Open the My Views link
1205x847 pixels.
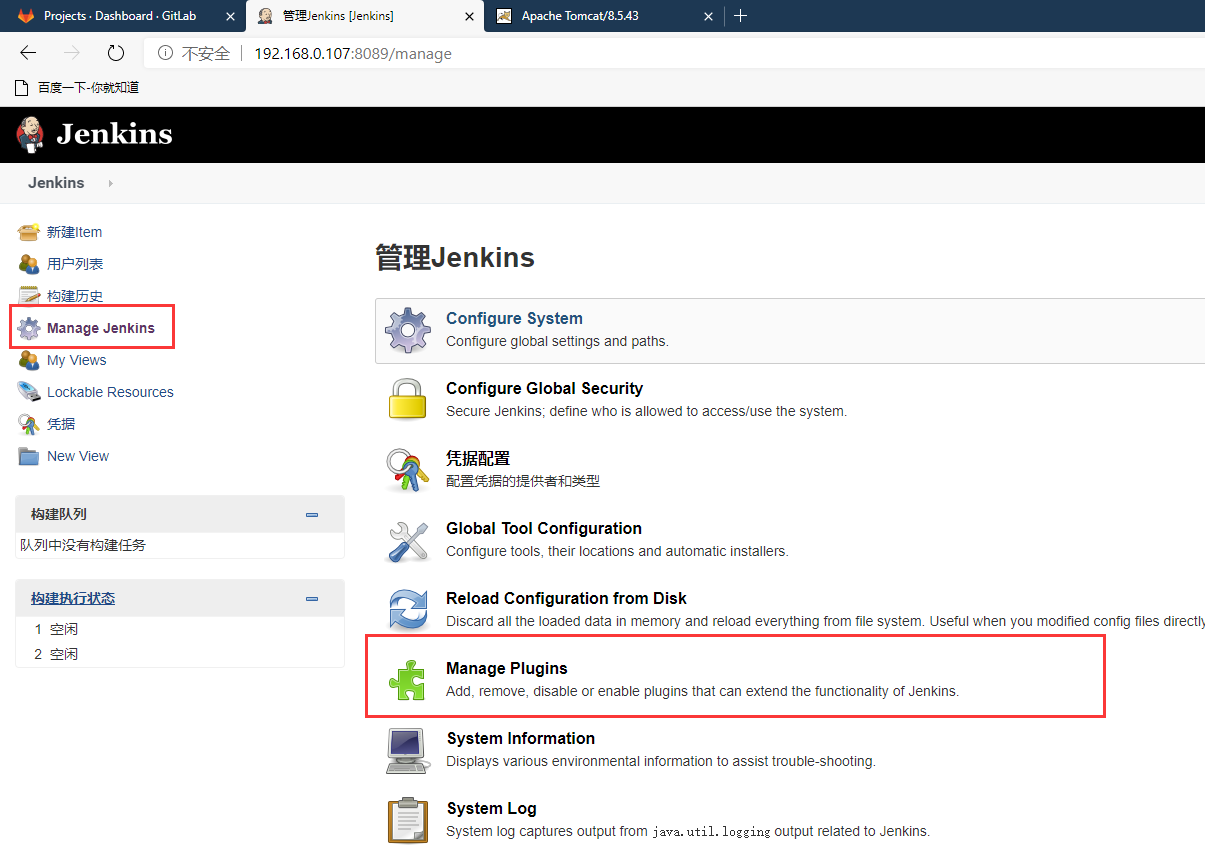76,360
